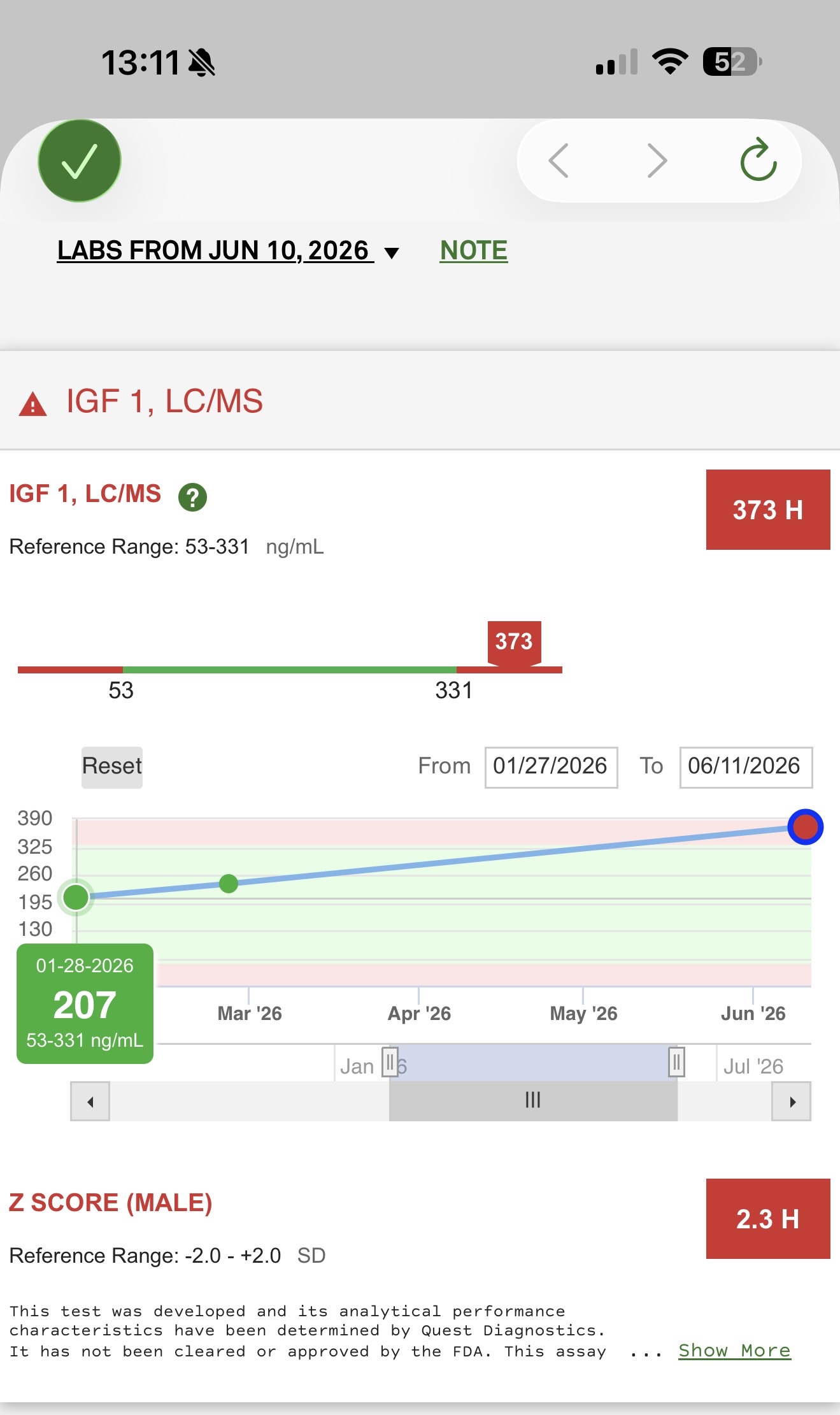Viewport: 840px width, 1415px height.
Task: Tap the battery indicator in the status bar
Action: tap(732, 62)
